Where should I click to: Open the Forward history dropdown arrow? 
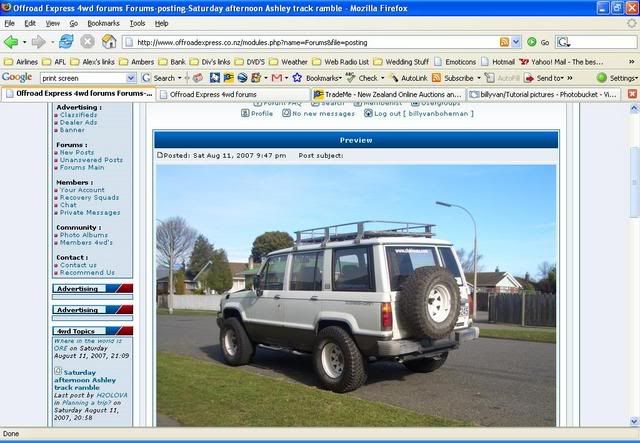[x=52, y=42]
